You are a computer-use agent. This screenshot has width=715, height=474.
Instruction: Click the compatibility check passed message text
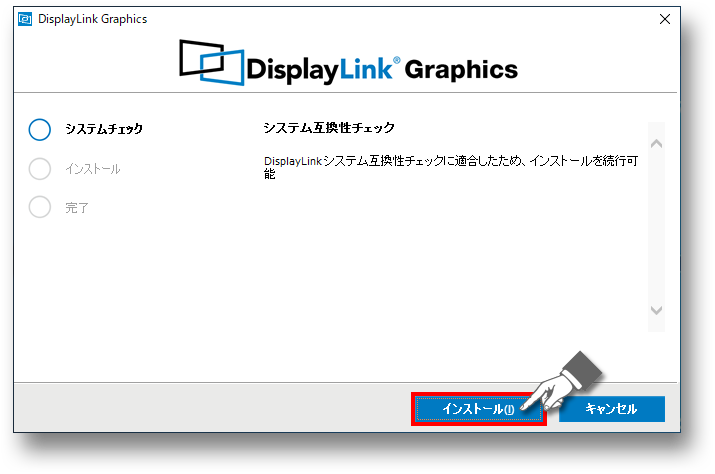click(x=451, y=167)
